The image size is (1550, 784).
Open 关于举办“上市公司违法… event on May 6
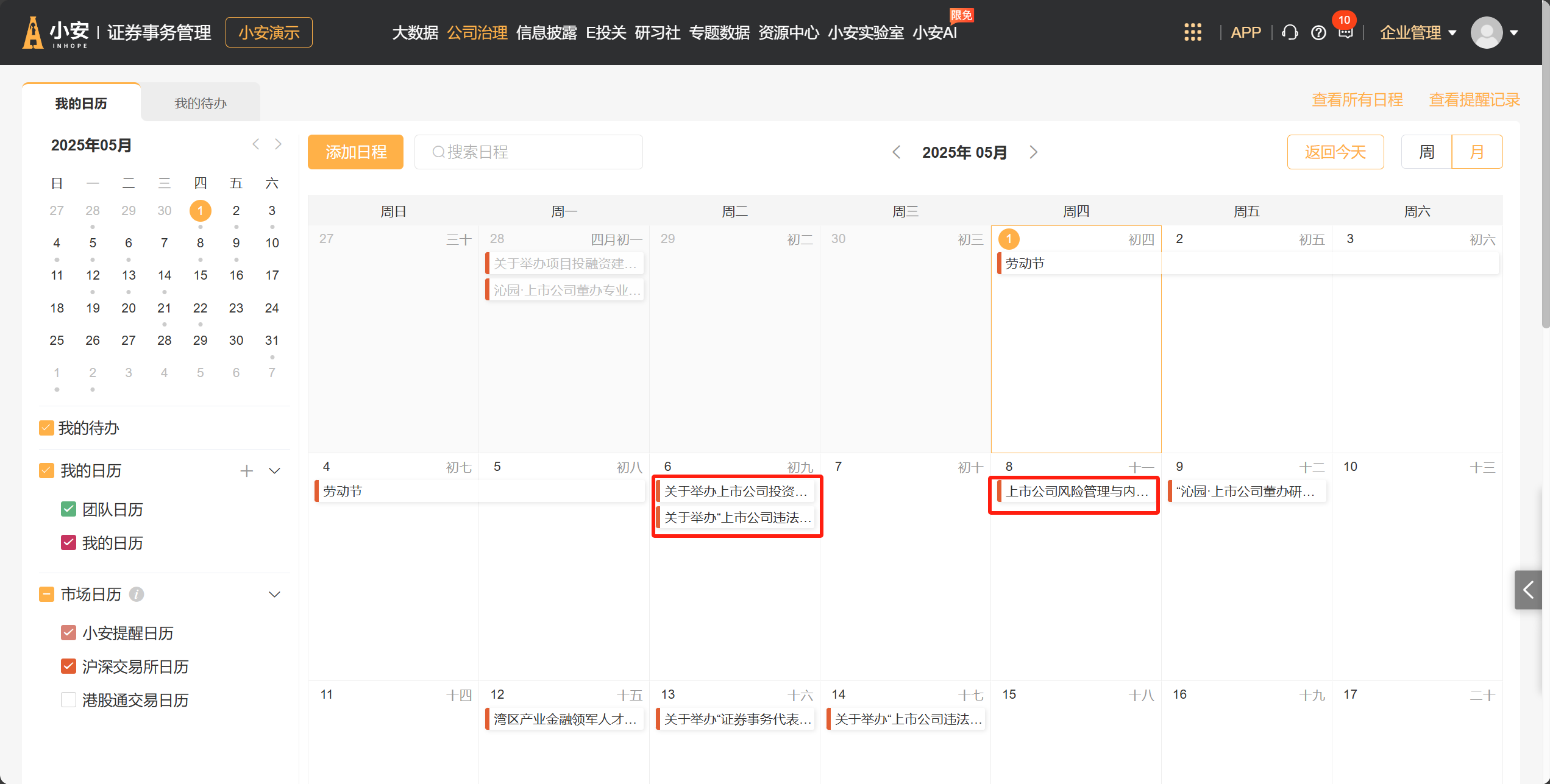(x=735, y=517)
